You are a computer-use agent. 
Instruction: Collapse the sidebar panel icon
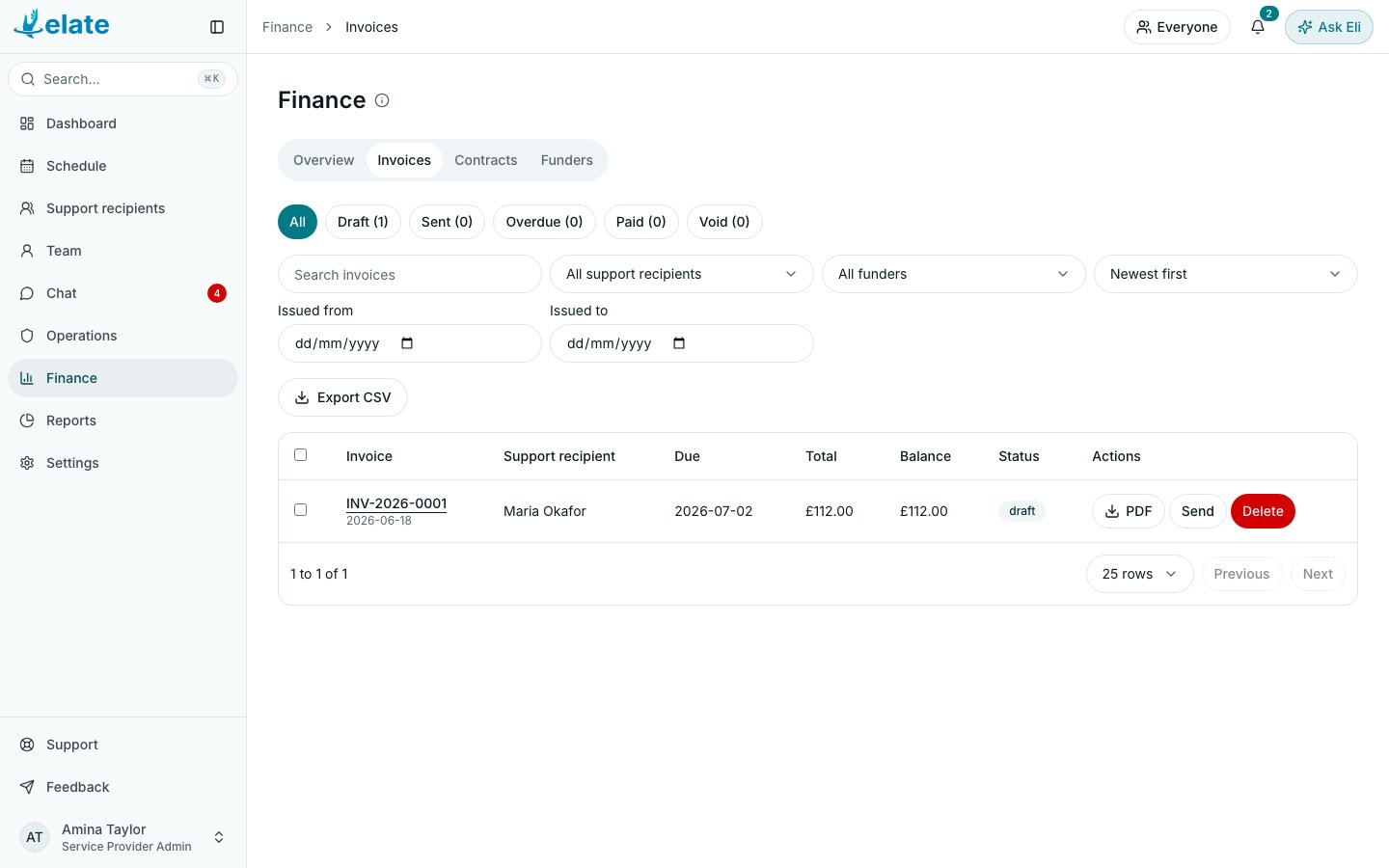217,27
